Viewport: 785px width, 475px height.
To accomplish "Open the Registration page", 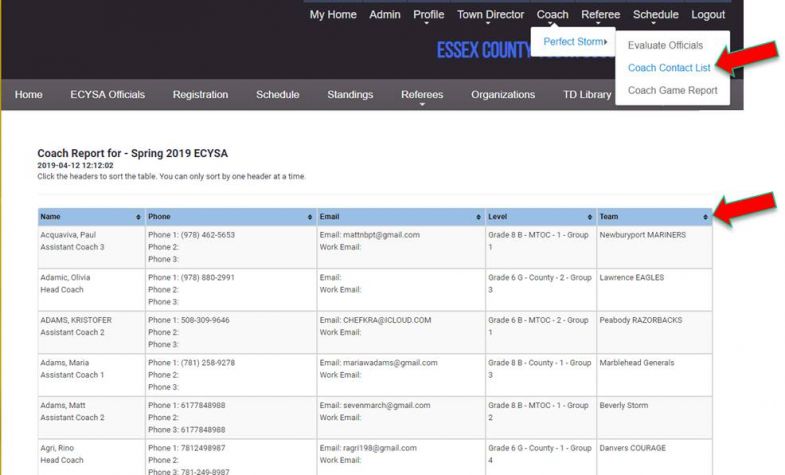I will pos(200,94).
